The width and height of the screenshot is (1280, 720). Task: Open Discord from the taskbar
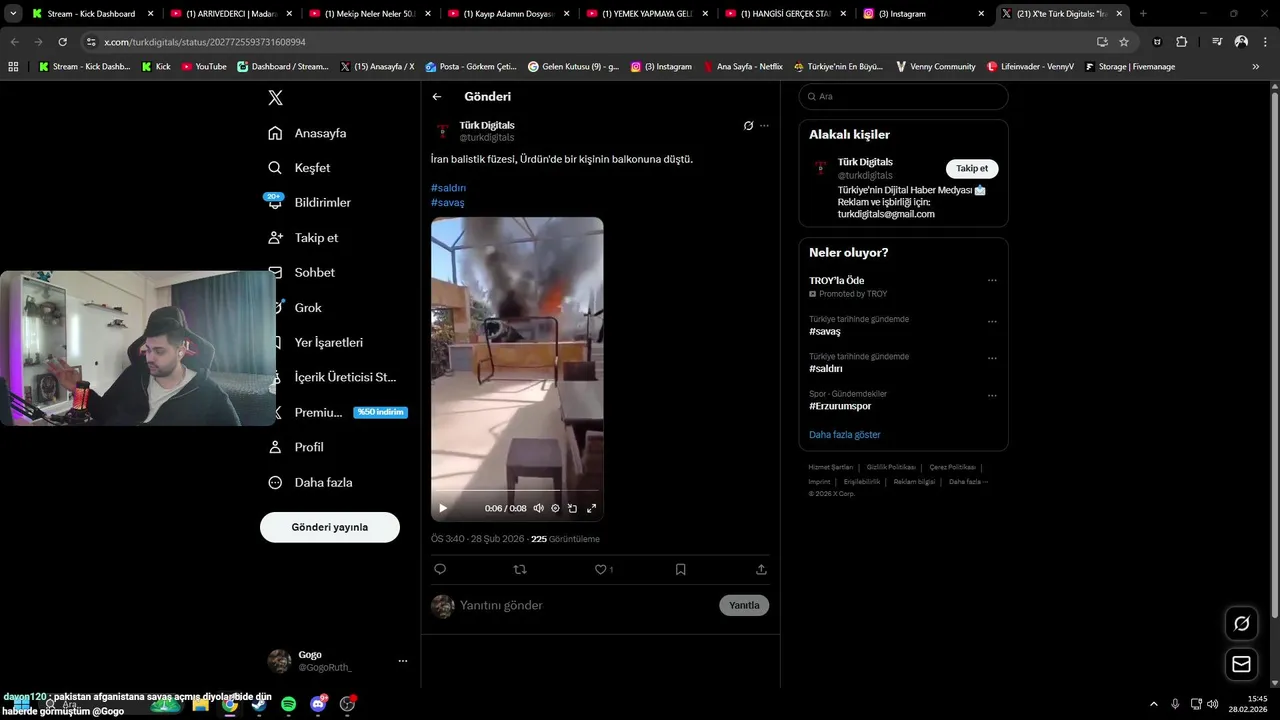pyautogui.click(x=318, y=704)
